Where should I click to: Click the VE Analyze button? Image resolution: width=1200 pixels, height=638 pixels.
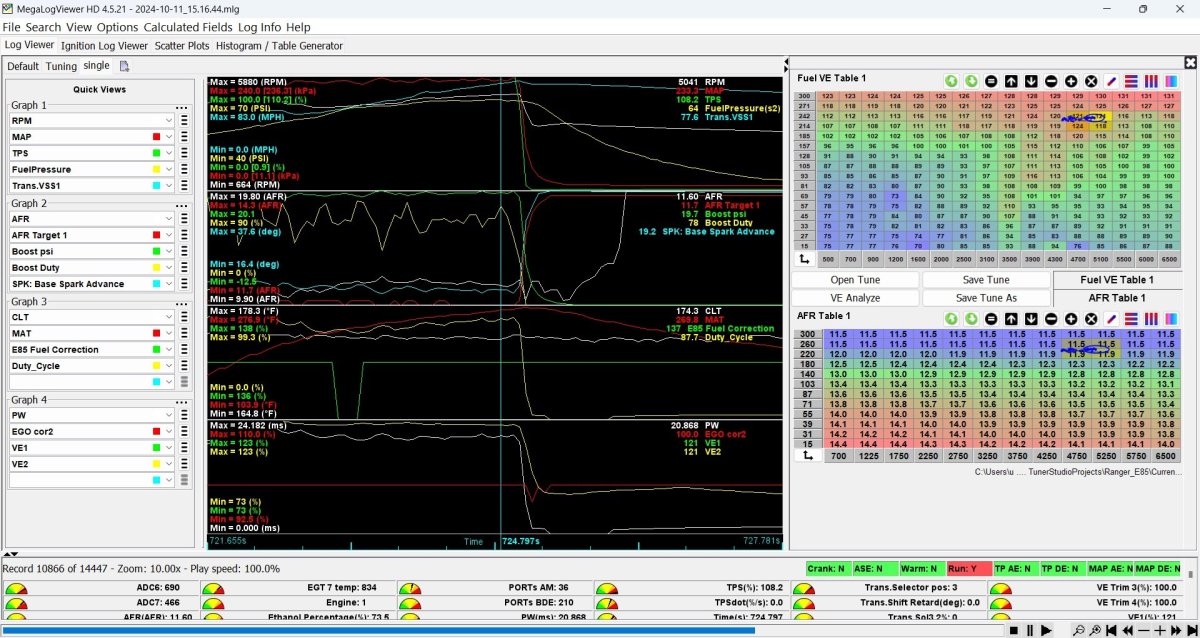pyautogui.click(x=855, y=298)
